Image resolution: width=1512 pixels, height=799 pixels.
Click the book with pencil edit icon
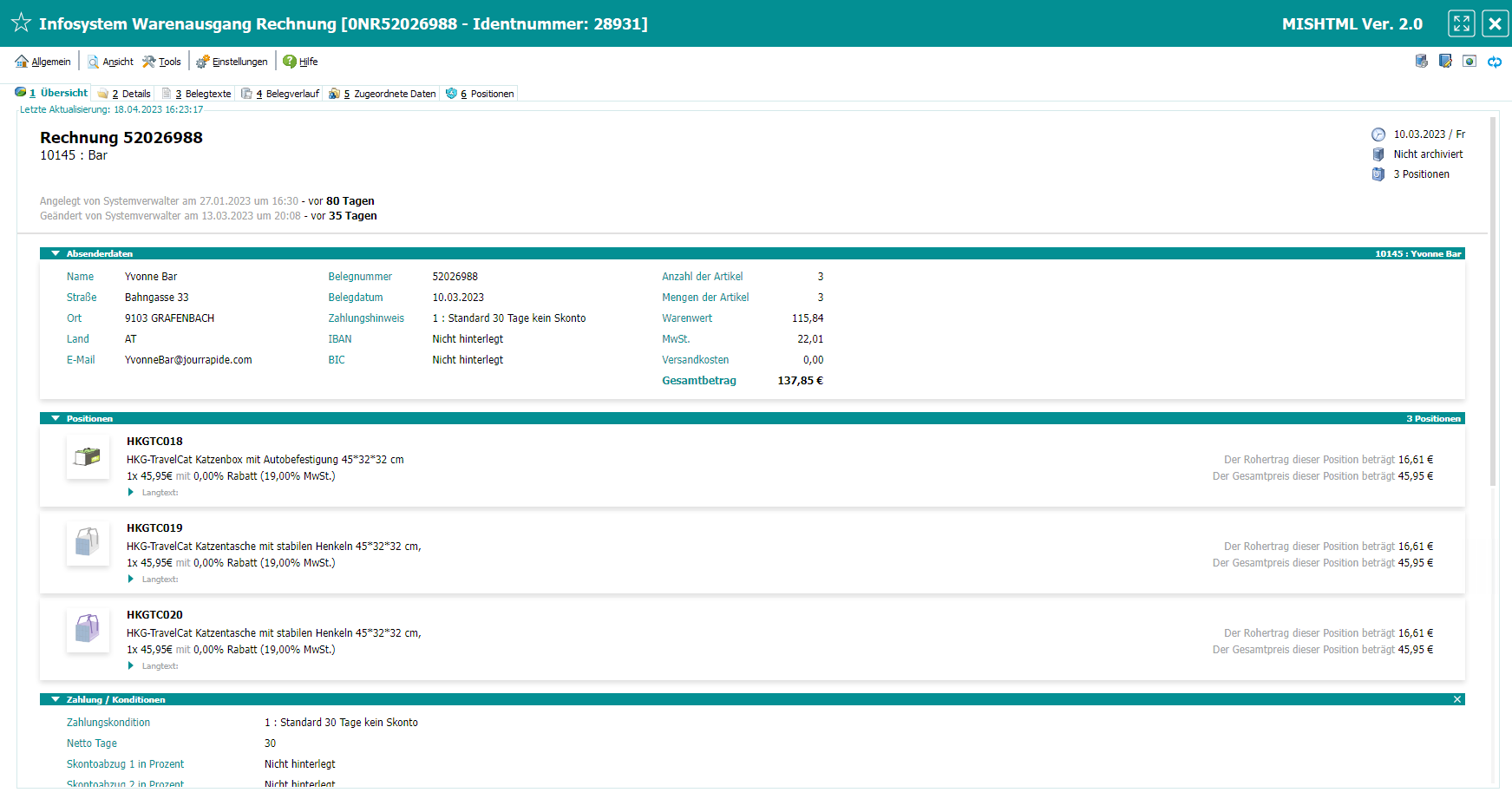coord(1445,62)
